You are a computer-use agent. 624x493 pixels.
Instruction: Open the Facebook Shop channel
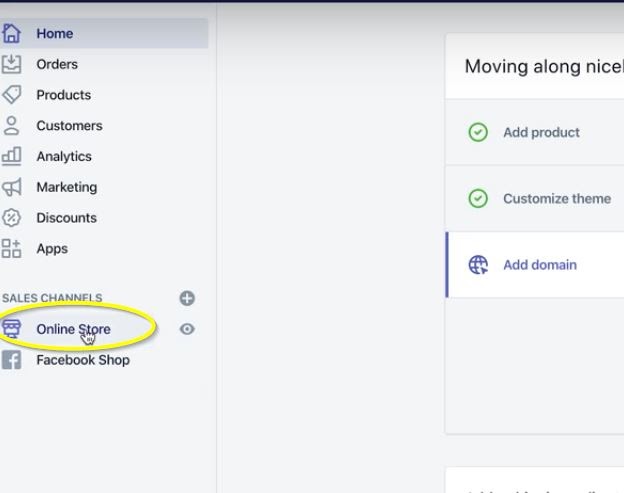[x=83, y=360]
